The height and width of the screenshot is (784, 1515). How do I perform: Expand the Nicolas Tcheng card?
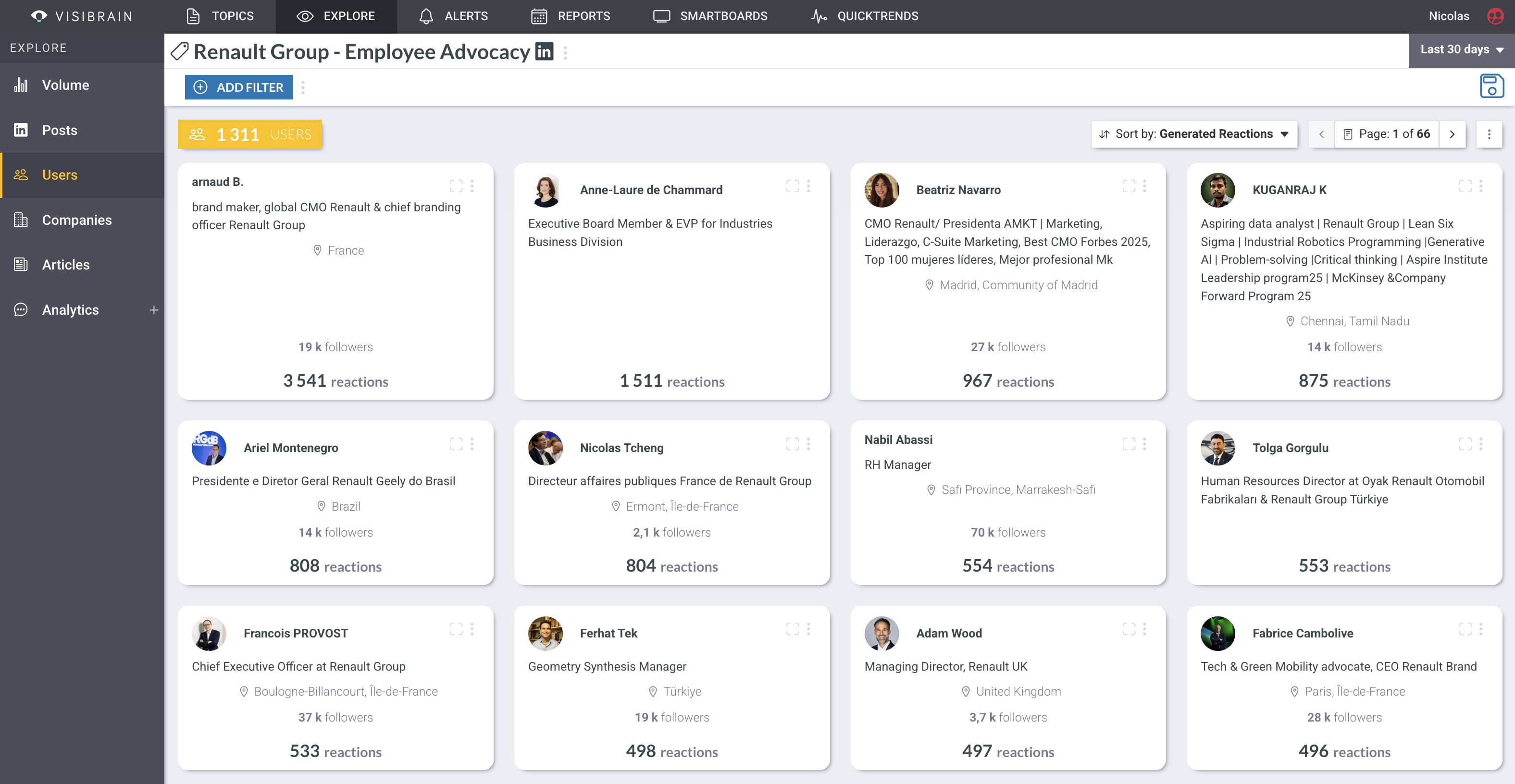pyautogui.click(x=792, y=444)
